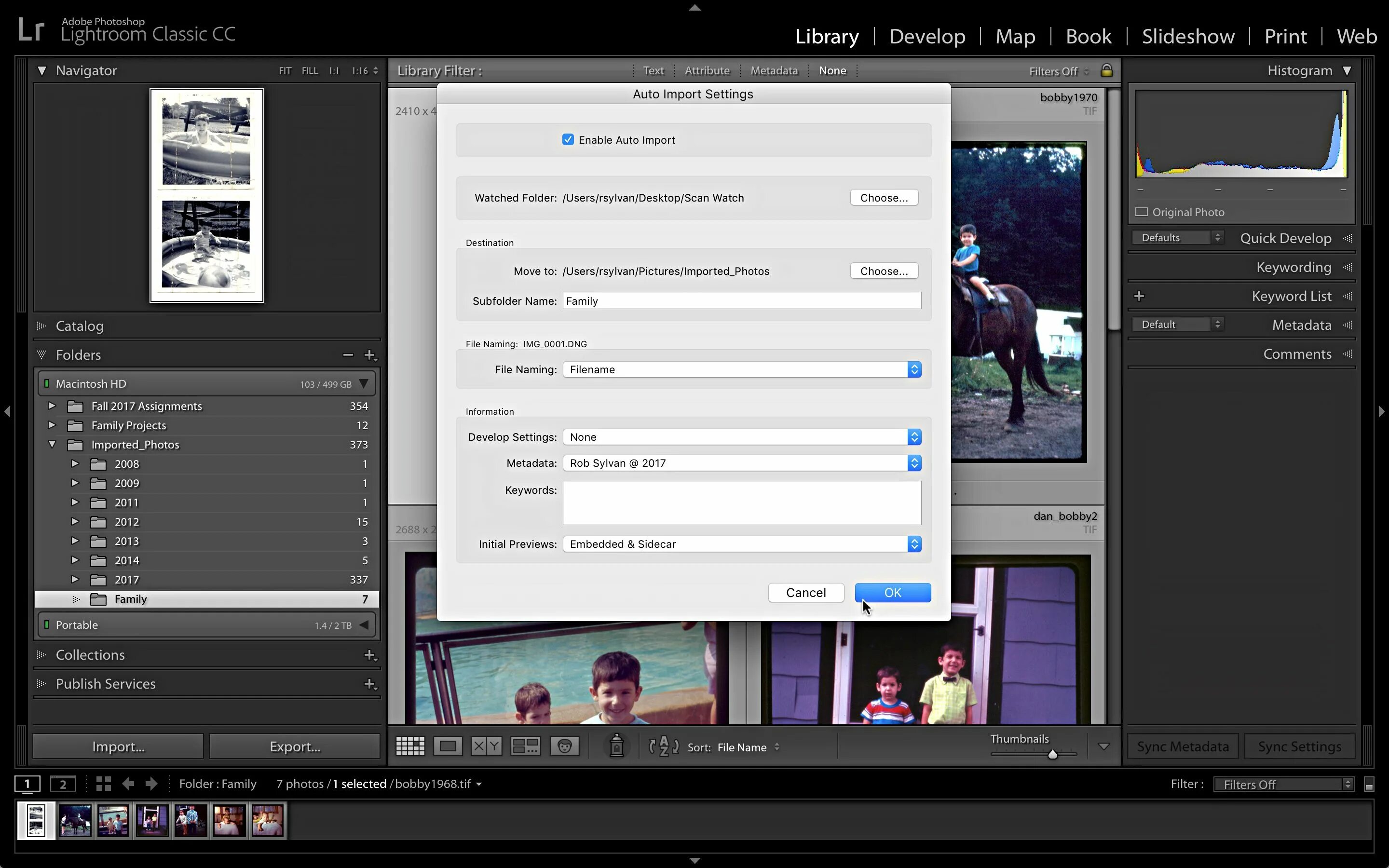The image size is (1389, 868).
Task: Switch to the Develop module
Action: 927,36
